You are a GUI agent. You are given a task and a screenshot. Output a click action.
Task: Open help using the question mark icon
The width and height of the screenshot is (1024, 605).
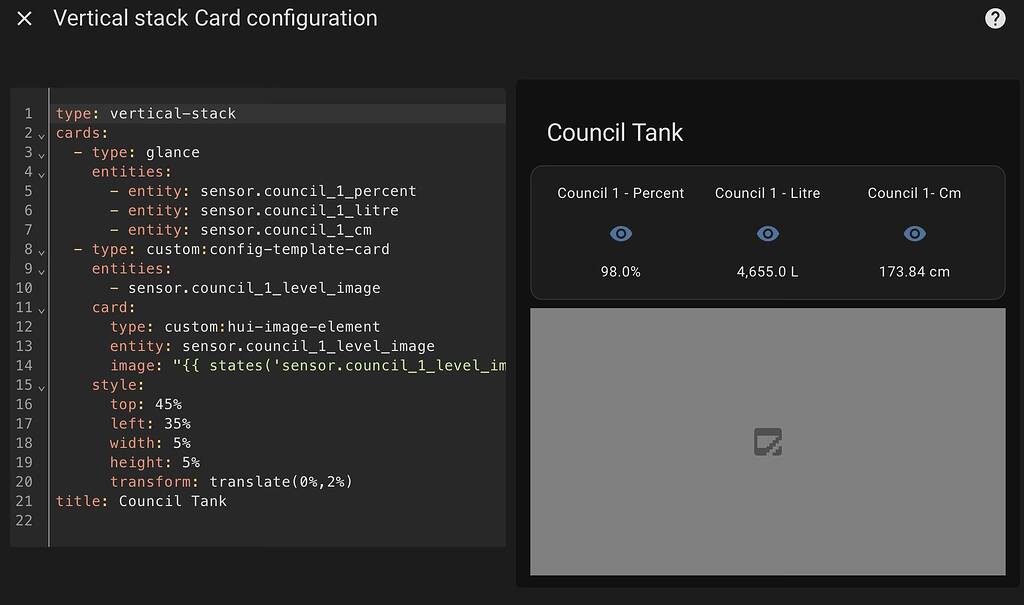tap(994, 17)
